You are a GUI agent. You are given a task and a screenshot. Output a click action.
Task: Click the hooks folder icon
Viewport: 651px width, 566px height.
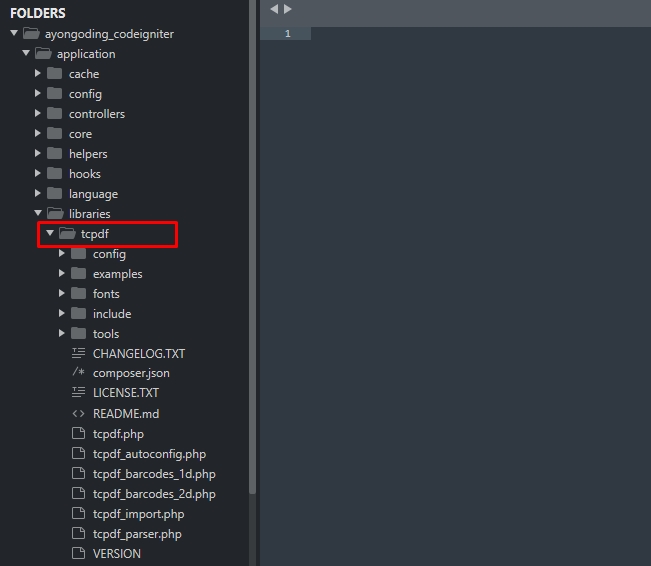pos(54,173)
